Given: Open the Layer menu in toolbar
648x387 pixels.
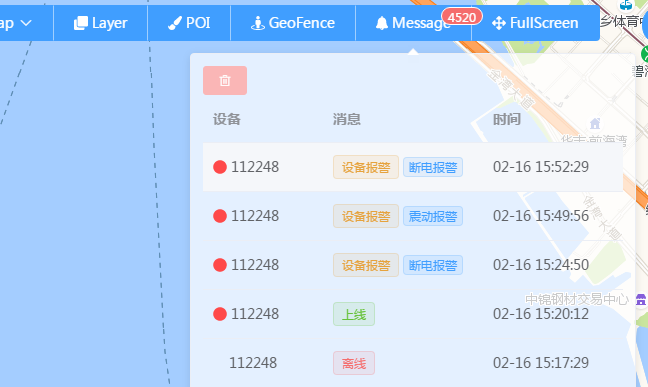Looking at the screenshot, I should point(100,23).
